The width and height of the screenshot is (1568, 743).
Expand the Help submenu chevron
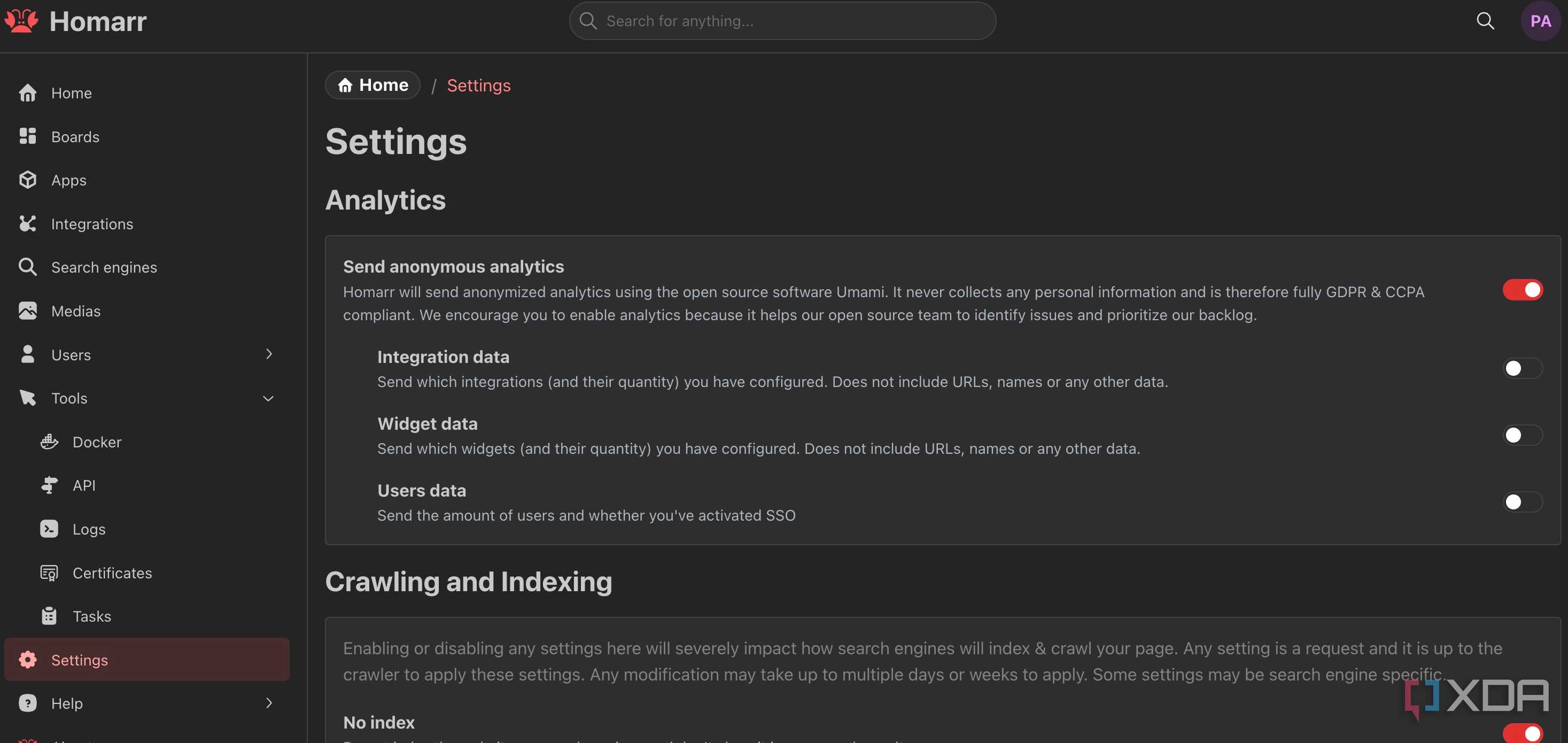(x=269, y=703)
